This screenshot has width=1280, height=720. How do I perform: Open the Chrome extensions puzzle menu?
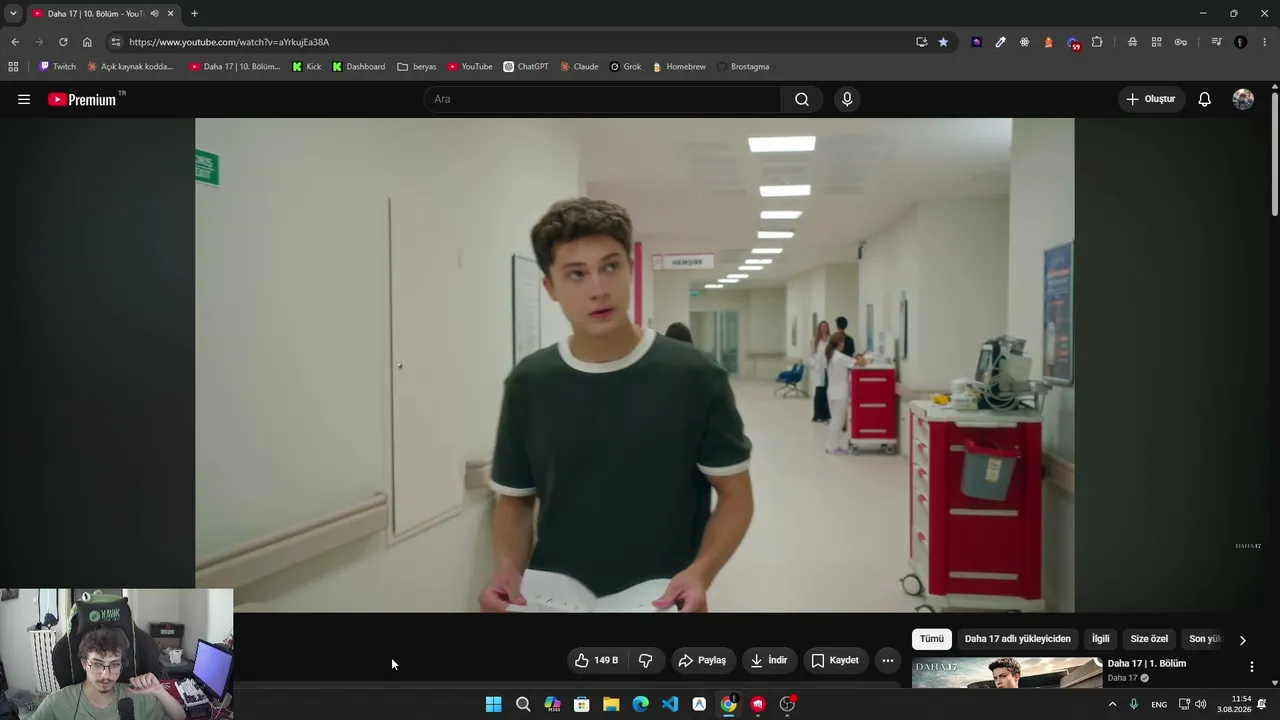(1097, 42)
